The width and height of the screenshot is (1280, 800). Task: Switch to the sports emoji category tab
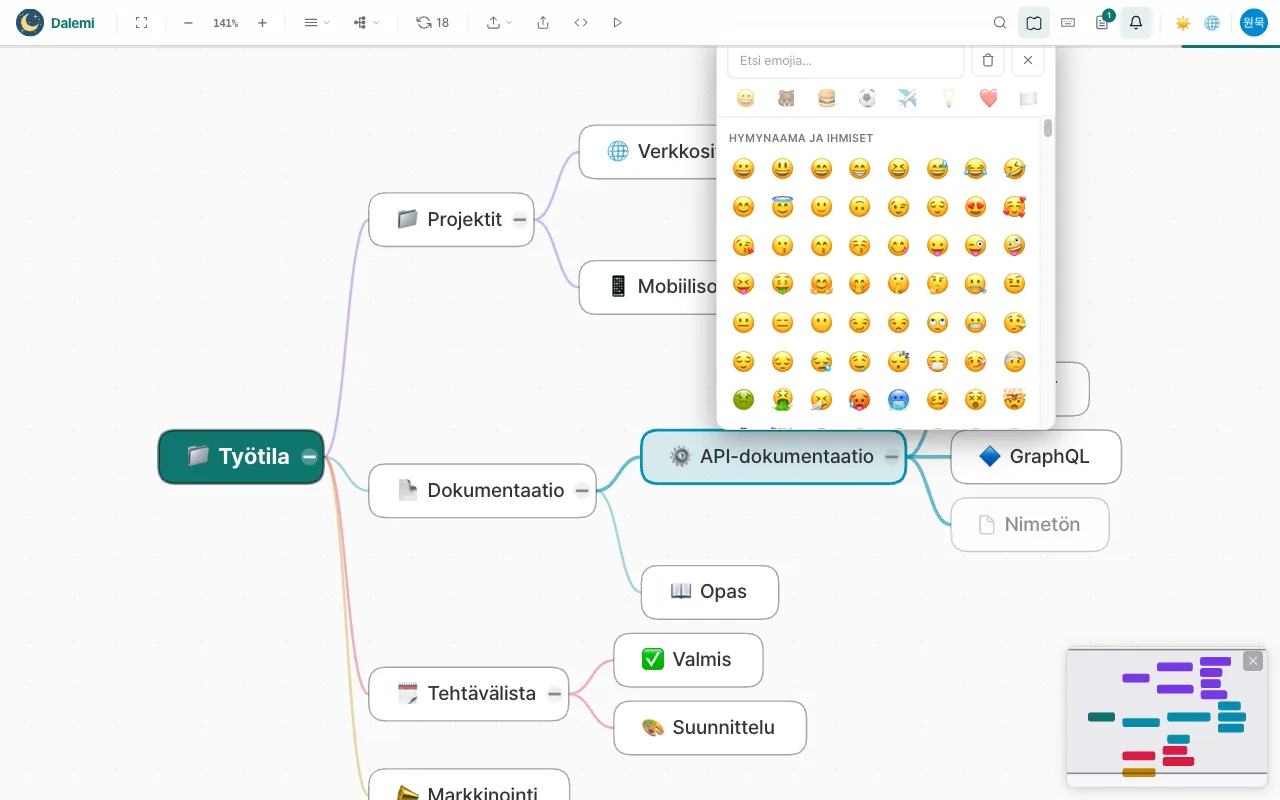click(x=867, y=98)
